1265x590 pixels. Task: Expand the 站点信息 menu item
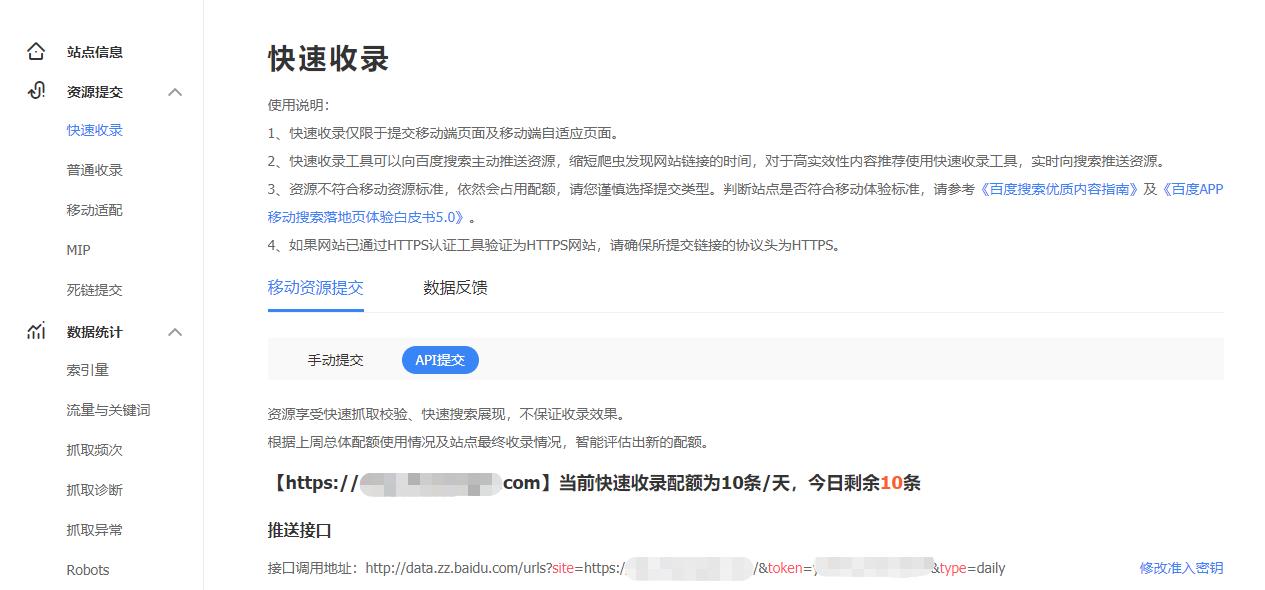click(94, 51)
